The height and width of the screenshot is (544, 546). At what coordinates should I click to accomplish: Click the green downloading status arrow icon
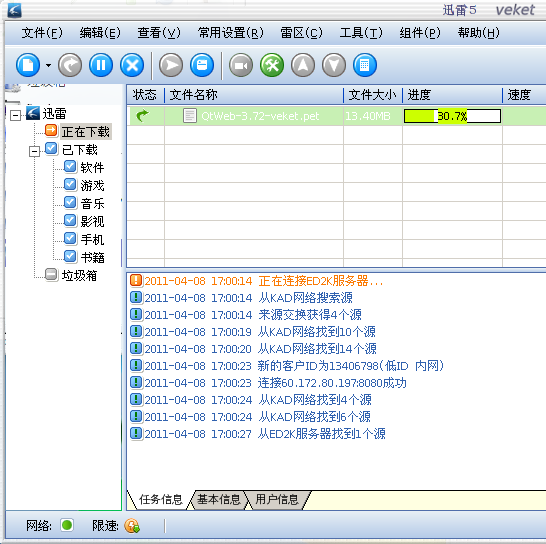click(142, 116)
